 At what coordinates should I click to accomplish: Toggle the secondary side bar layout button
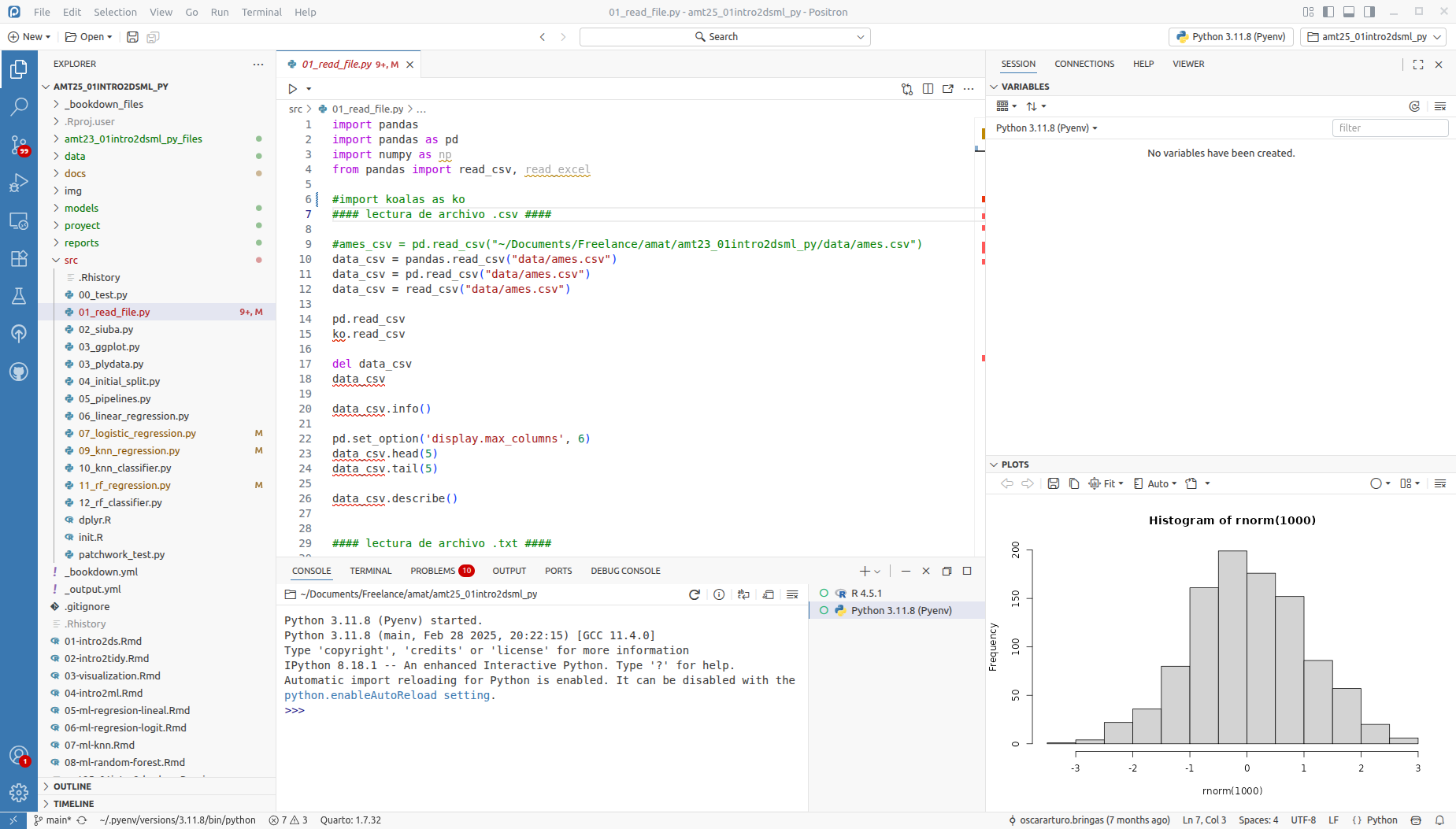1369,12
